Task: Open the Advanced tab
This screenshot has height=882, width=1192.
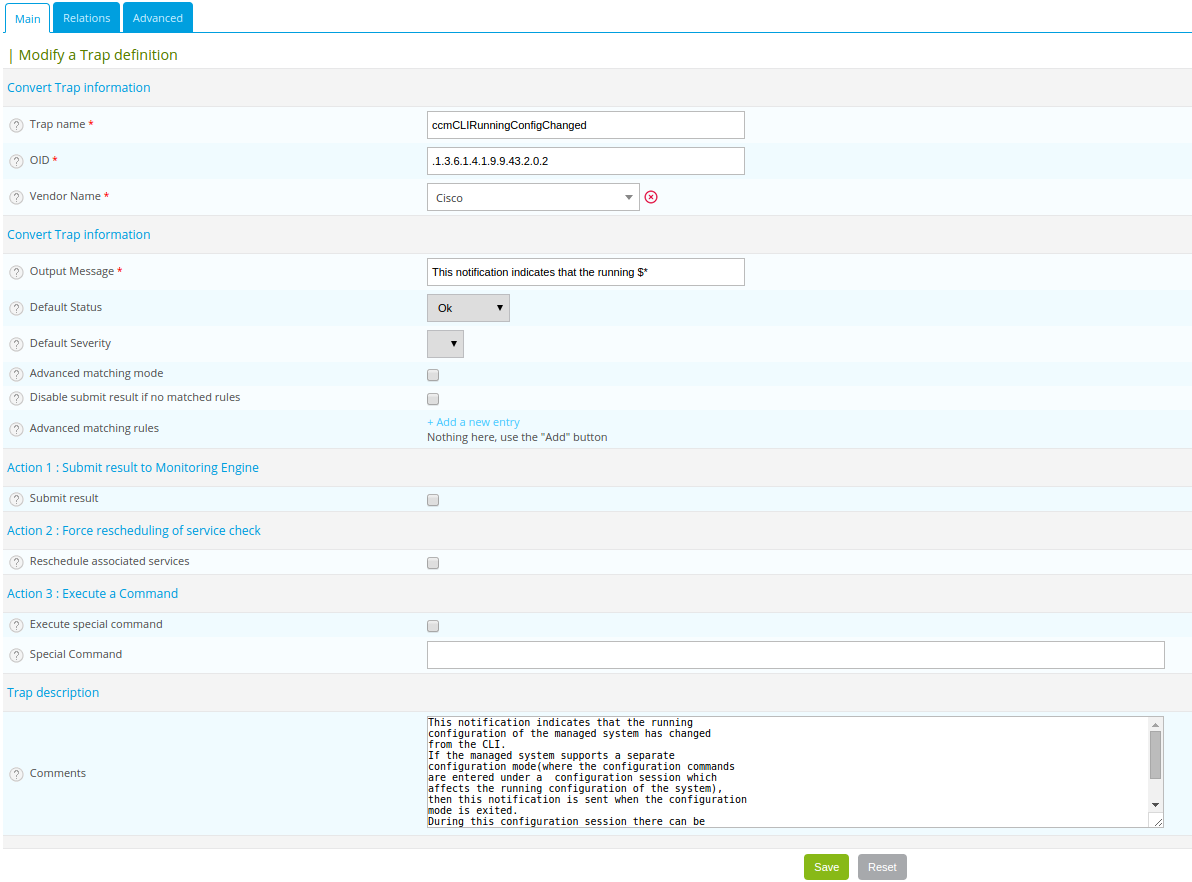Action: pos(158,18)
